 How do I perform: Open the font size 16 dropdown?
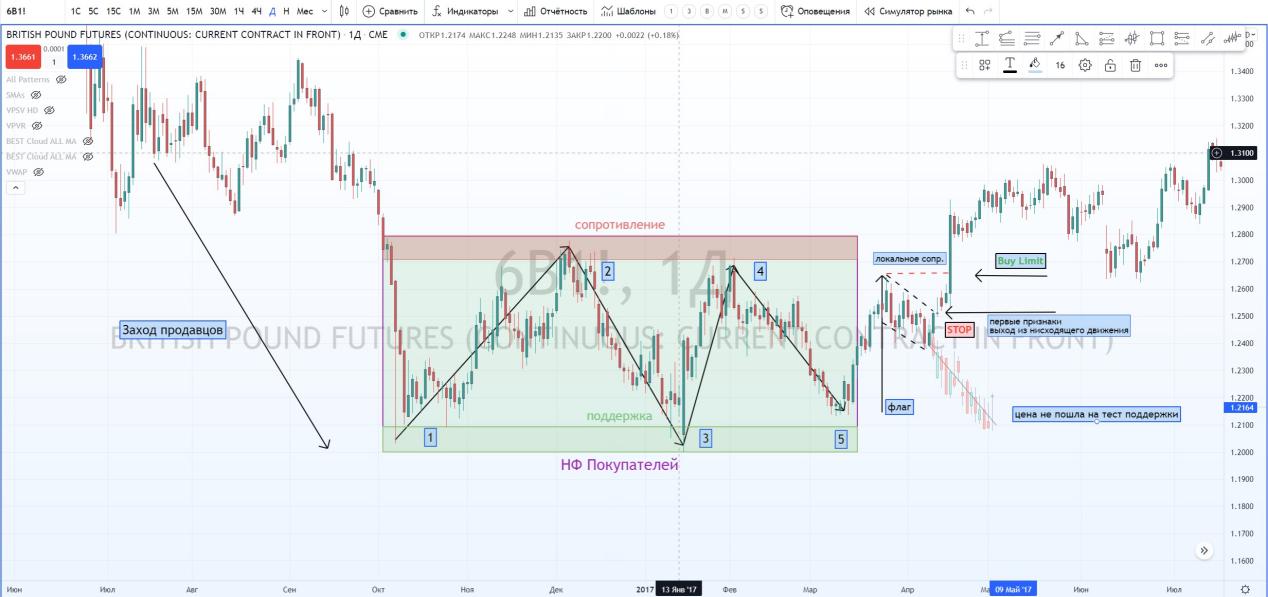click(1060, 65)
